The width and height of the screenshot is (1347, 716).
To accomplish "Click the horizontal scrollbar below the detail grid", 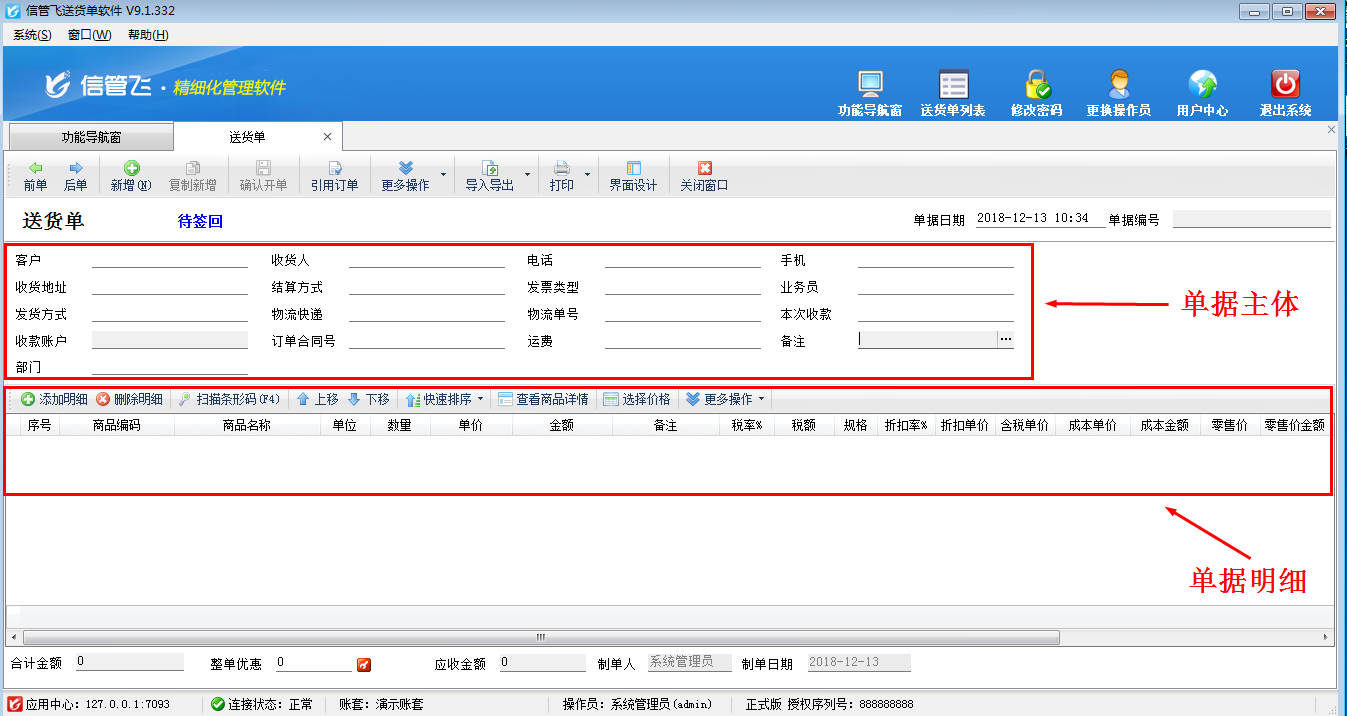I will coord(540,637).
